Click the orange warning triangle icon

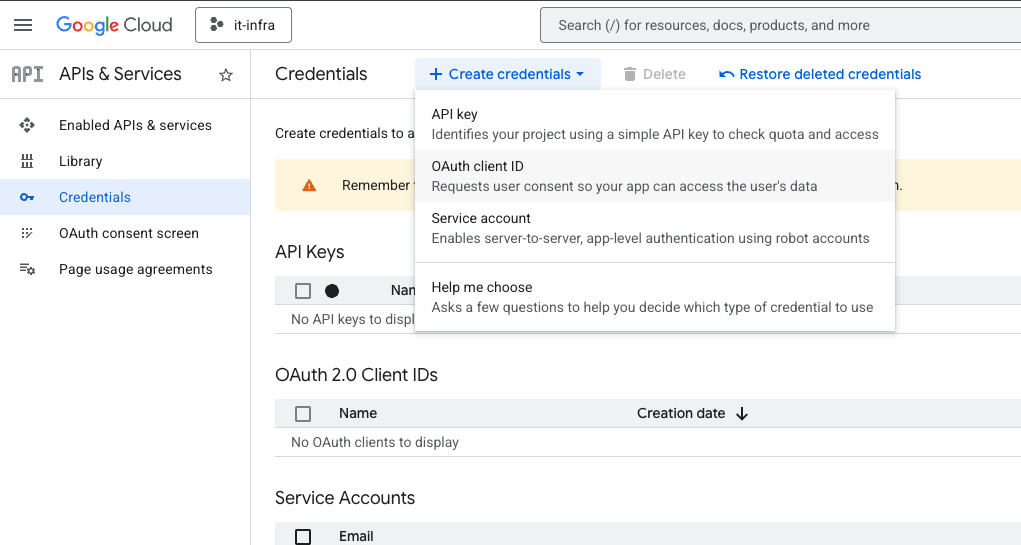309,186
